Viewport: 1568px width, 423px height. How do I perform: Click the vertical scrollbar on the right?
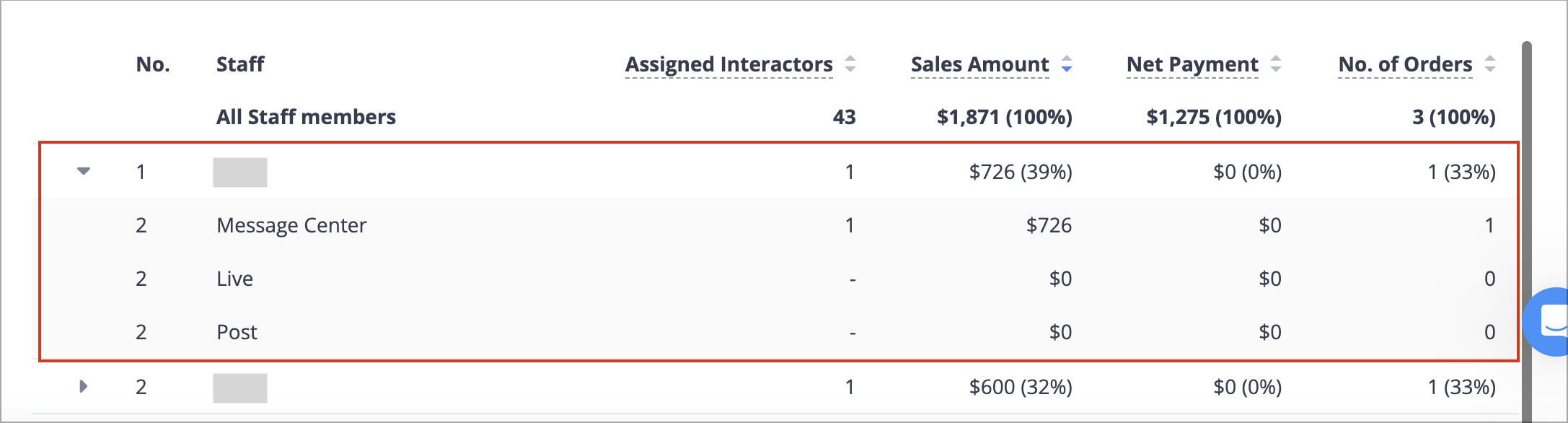click(x=1526, y=231)
